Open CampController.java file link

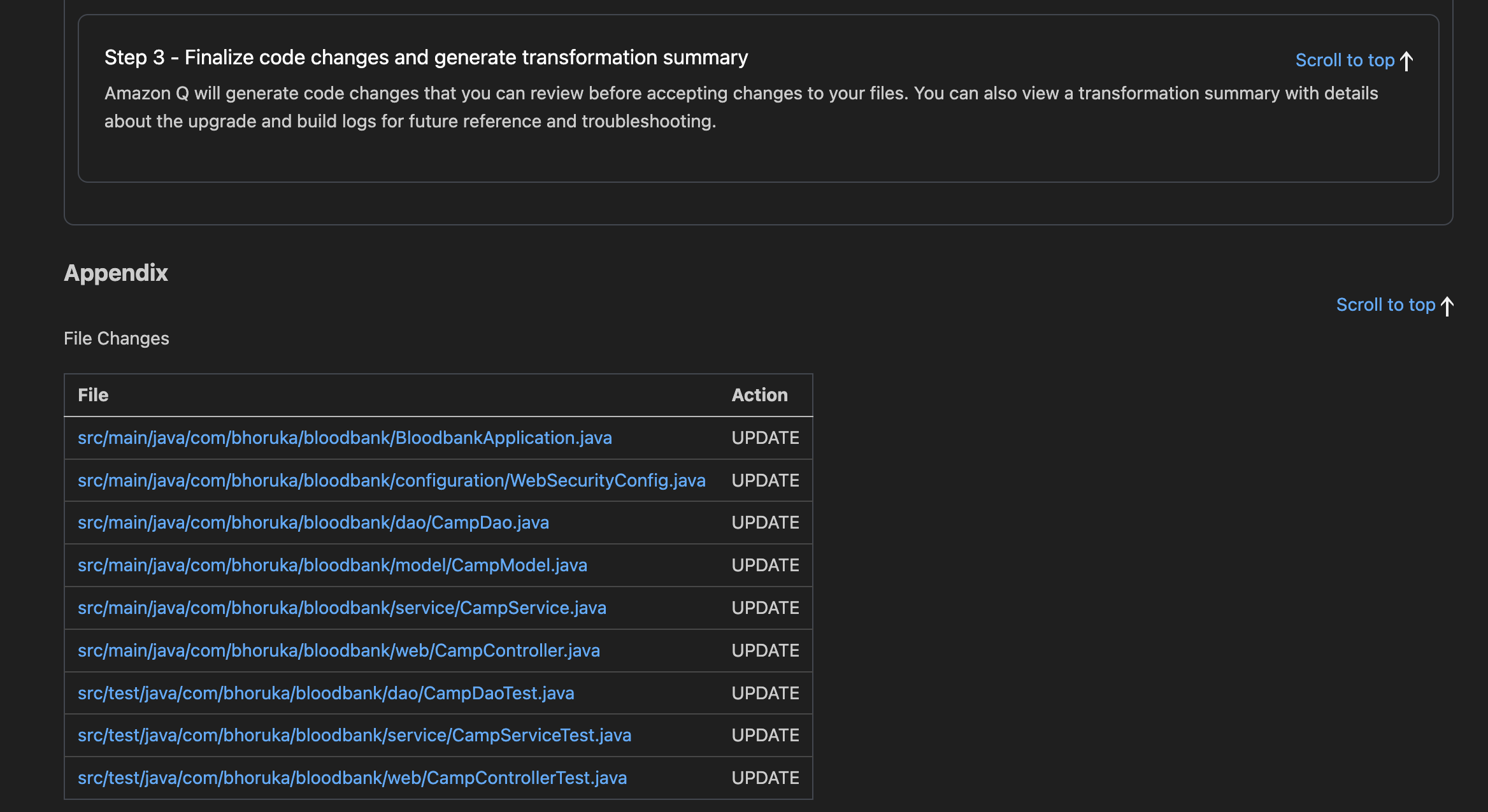[x=339, y=650]
